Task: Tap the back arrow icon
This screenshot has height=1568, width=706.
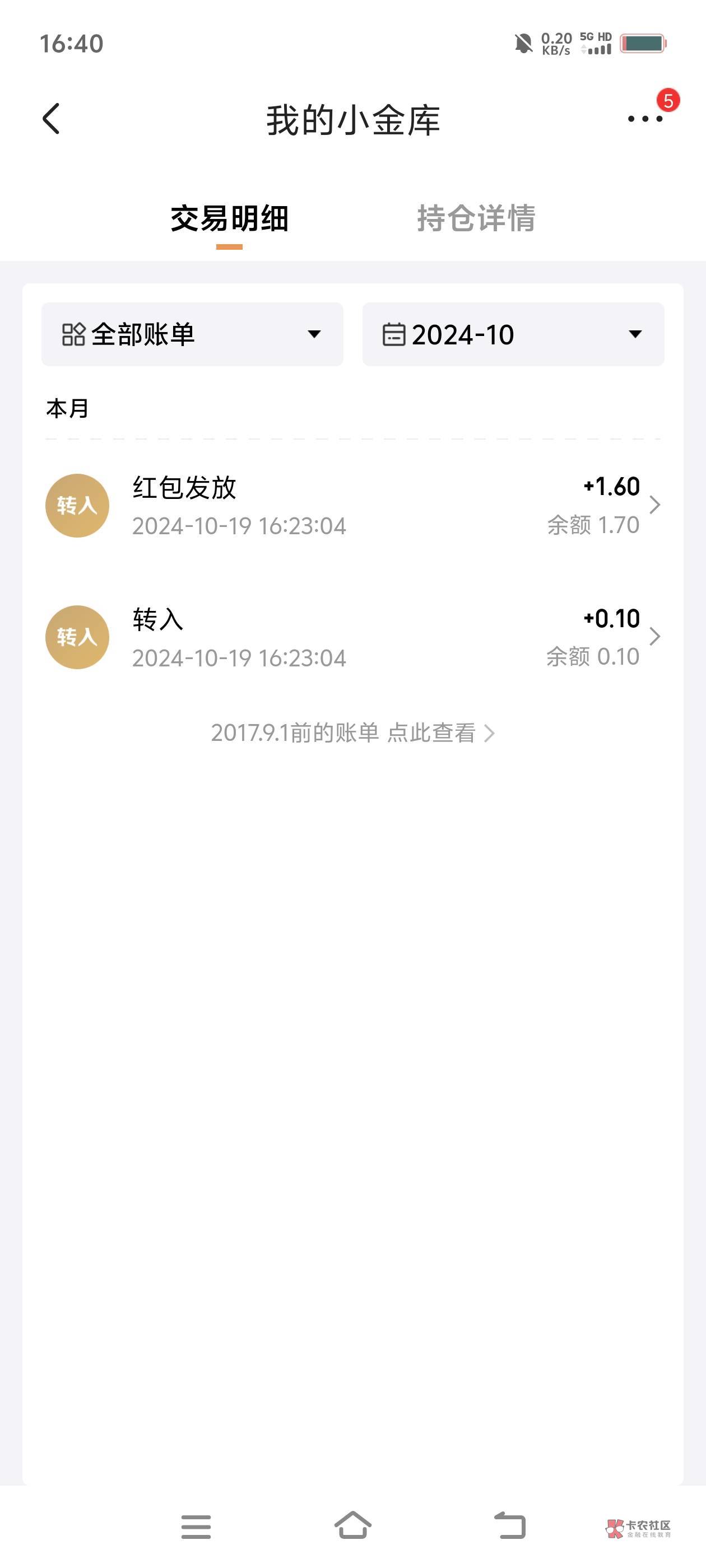Action: point(52,118)
